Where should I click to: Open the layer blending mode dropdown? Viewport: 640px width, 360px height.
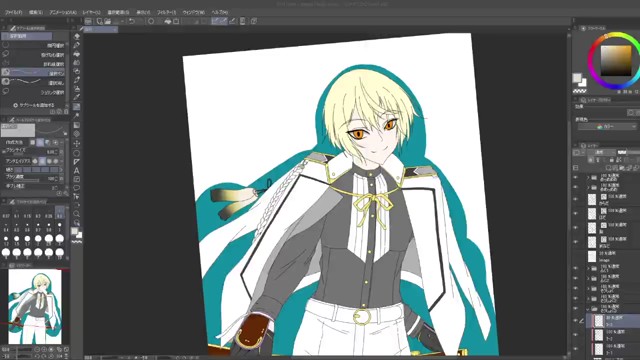click(x=599, y=152)
